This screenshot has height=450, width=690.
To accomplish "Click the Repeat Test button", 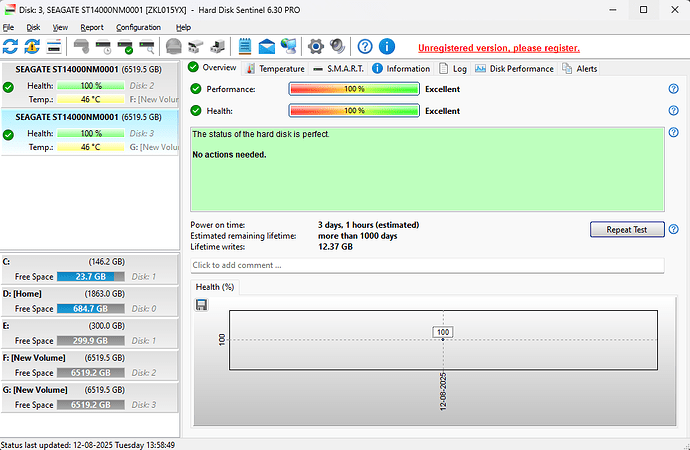I will pos(627,229).
